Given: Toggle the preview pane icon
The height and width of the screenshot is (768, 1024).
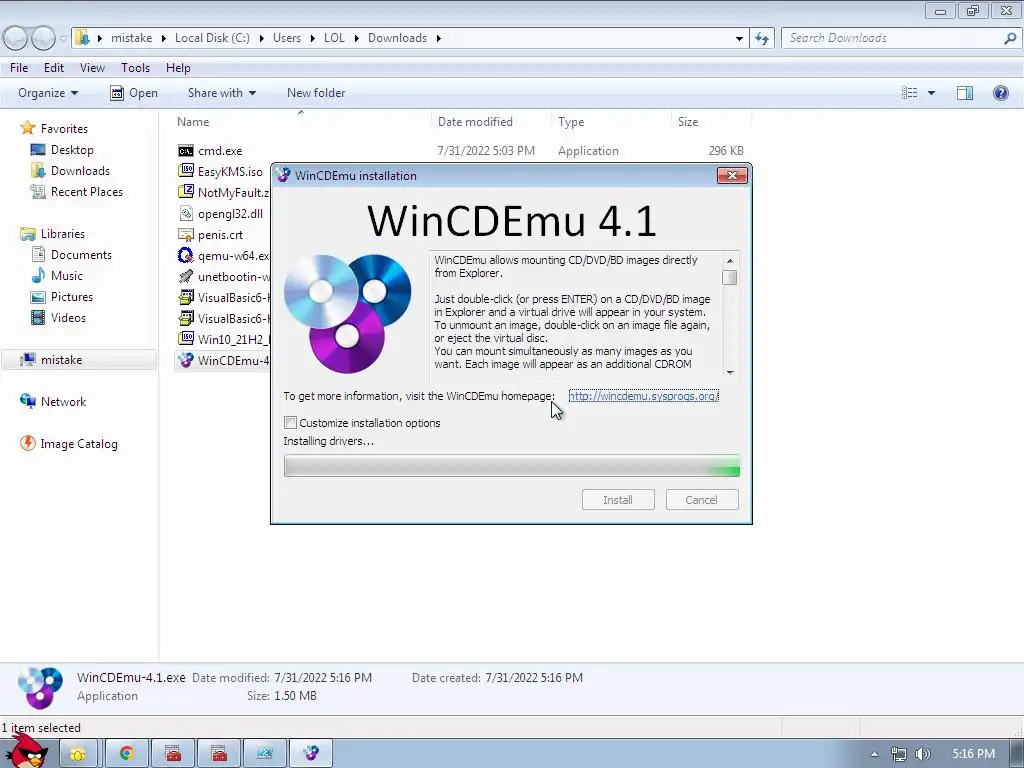Looking at the screenshot, I should click(x=965, y=93).
